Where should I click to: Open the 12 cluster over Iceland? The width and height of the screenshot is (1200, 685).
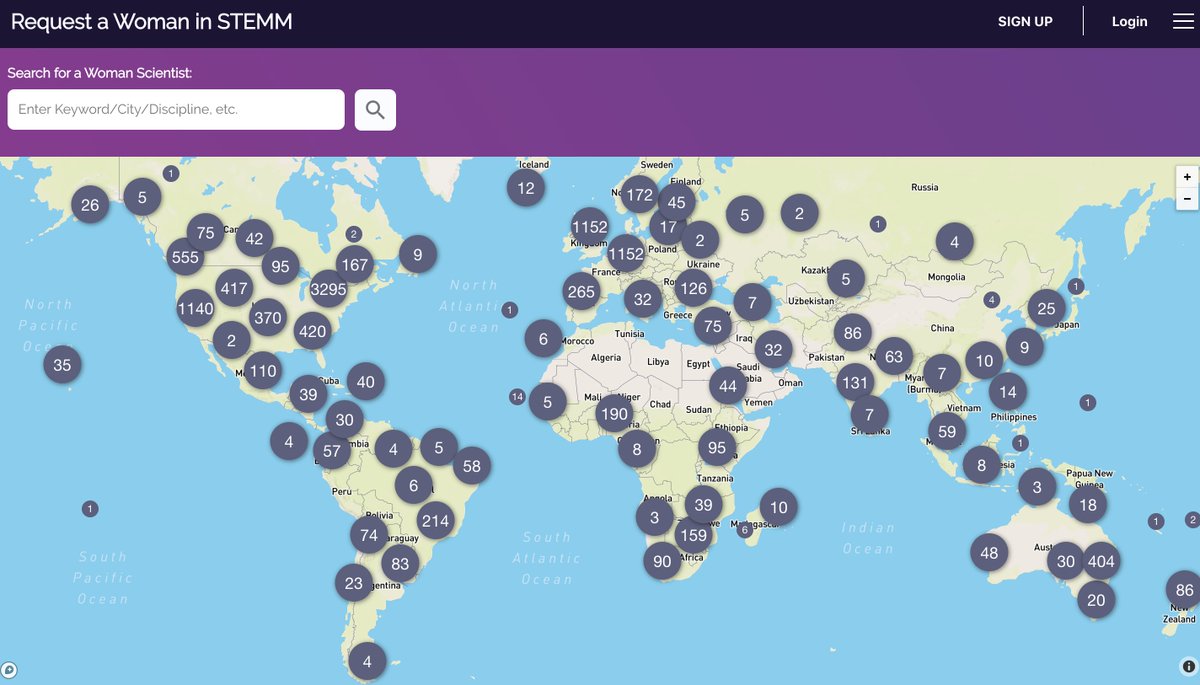526,188
